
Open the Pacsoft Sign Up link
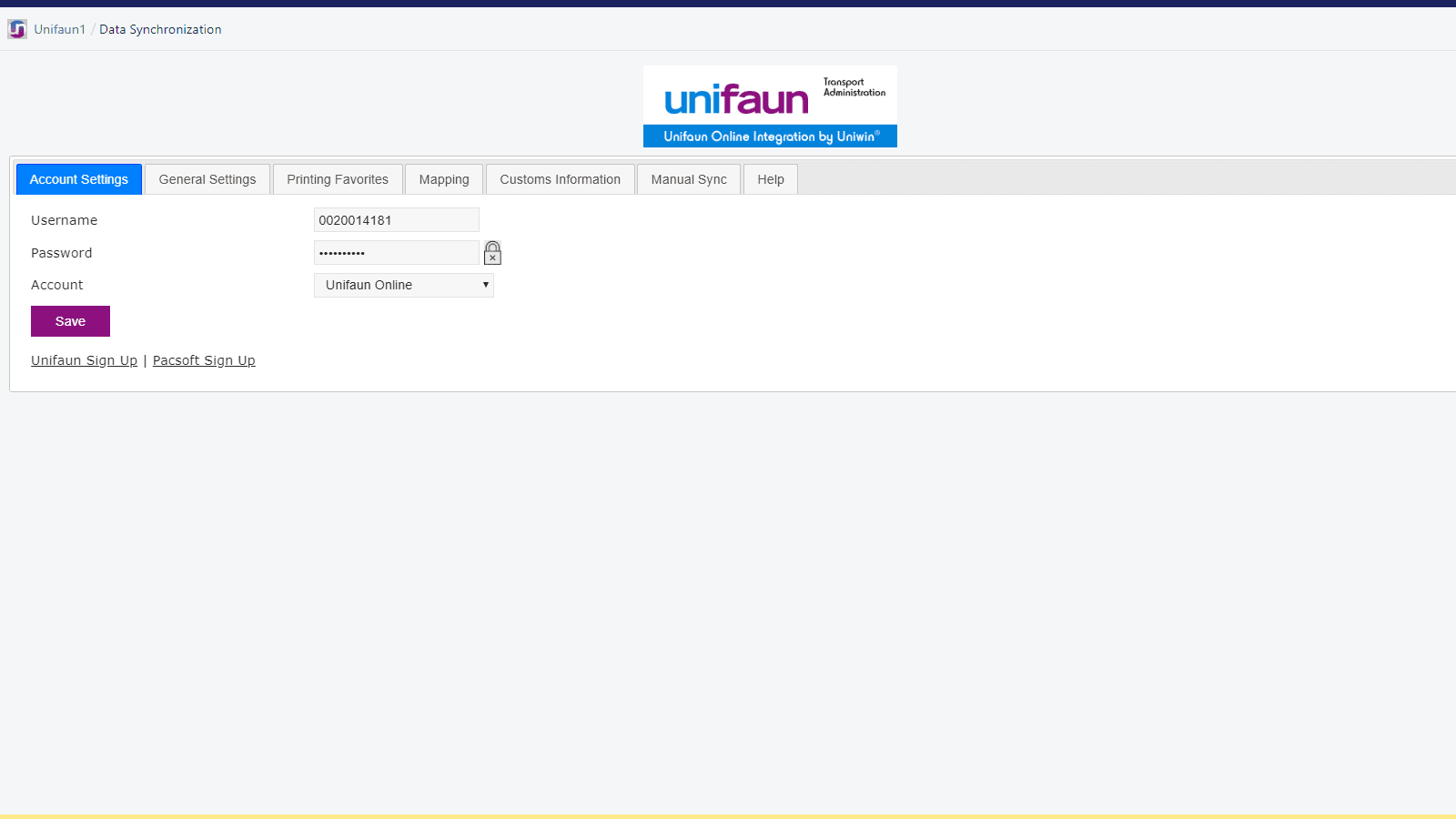click(204, 359)
